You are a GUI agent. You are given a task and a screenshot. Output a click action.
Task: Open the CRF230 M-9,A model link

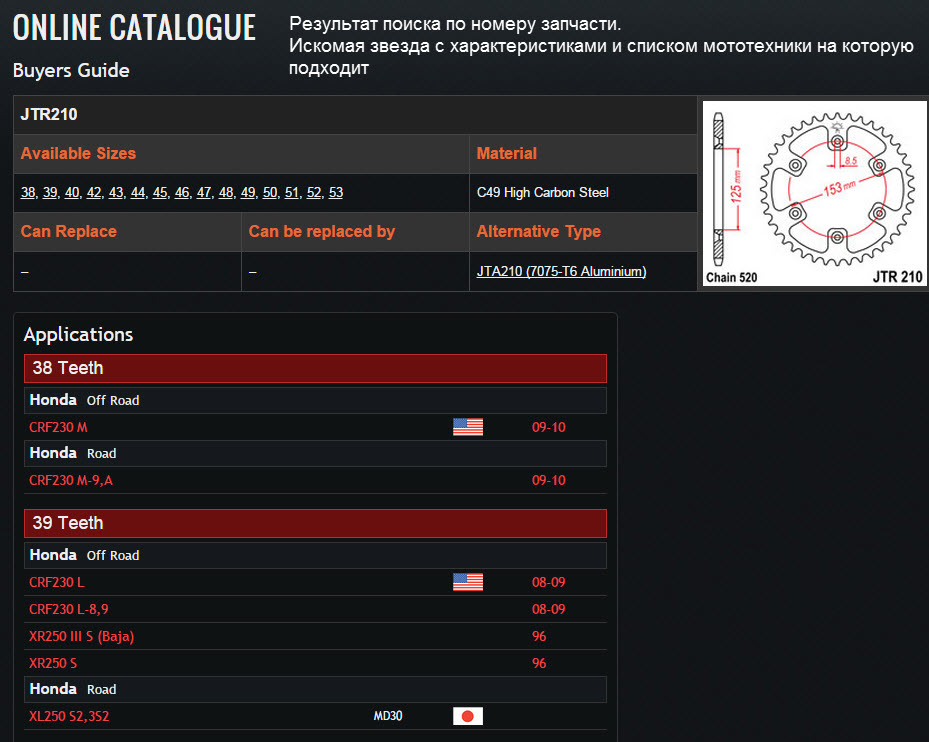(x=71, y=481)
